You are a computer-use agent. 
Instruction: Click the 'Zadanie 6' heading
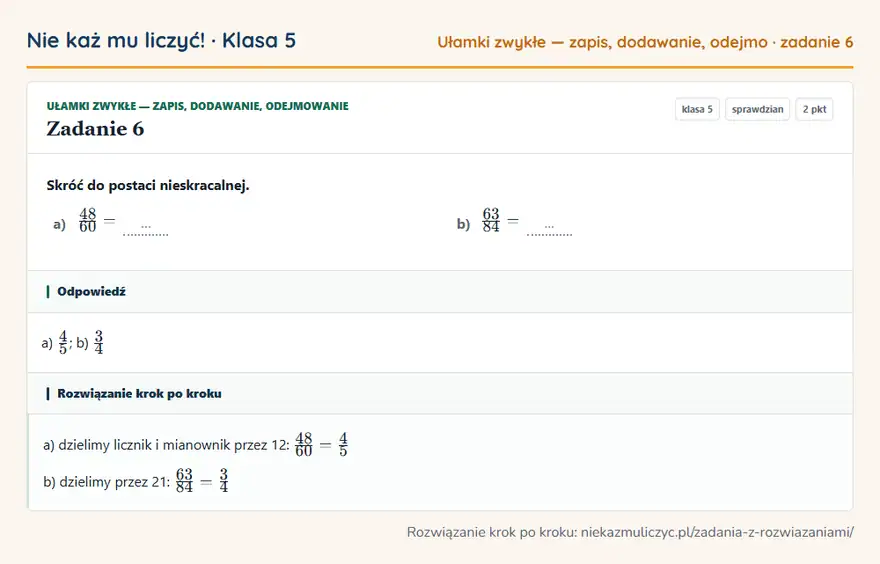(x=95, y=129)
